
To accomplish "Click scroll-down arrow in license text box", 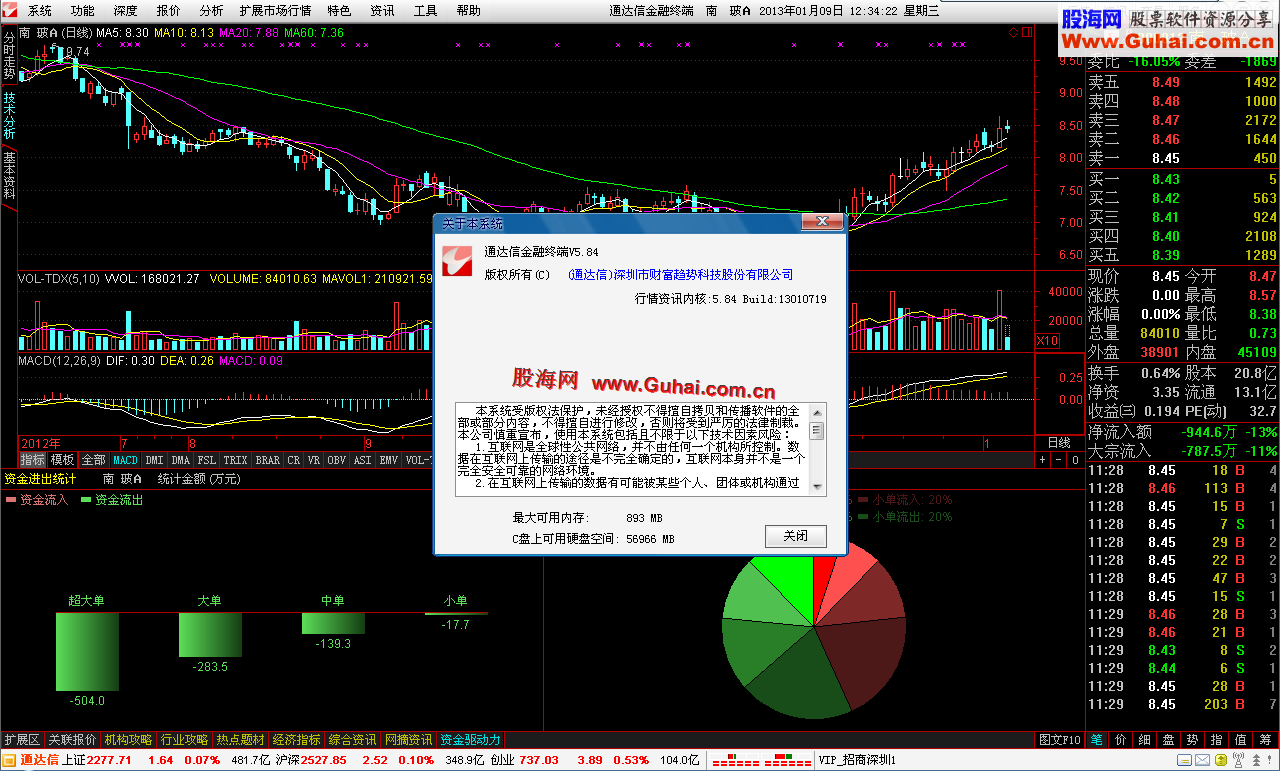I will [817, 487].
